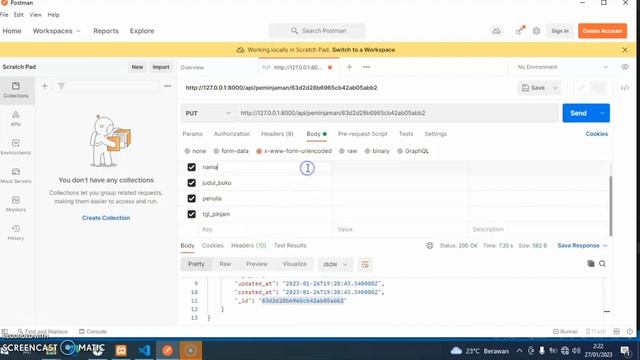Open the Pre-request Script tab
Image resolution: width=640 pixels, height=360 pixels.
tap(362, 134)
